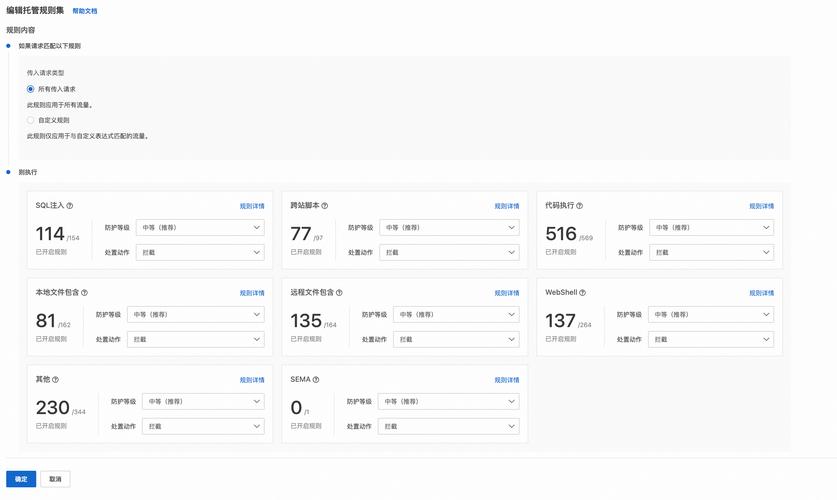837x500 pixels.
Task: Expand WebShell 防护等级 dropdown
Action: 711,315
